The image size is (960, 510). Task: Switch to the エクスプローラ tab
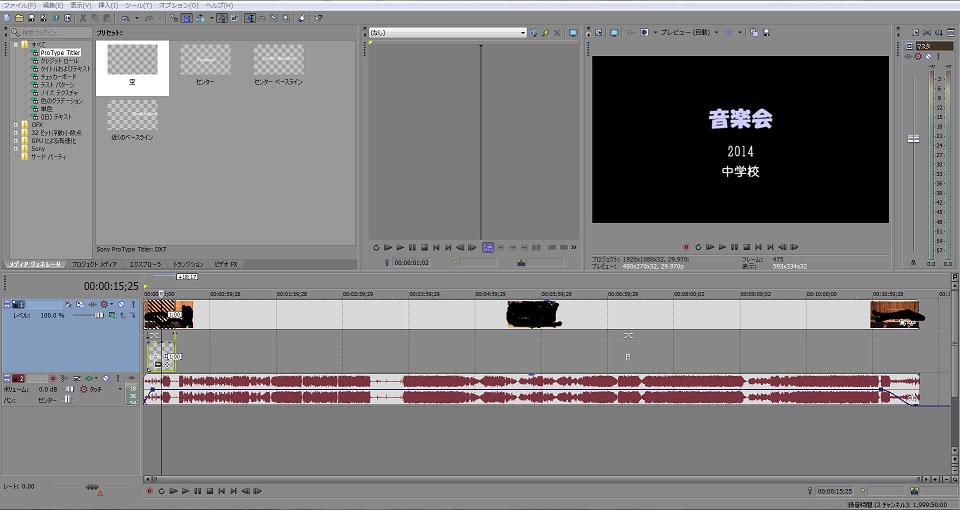point(145,264)
